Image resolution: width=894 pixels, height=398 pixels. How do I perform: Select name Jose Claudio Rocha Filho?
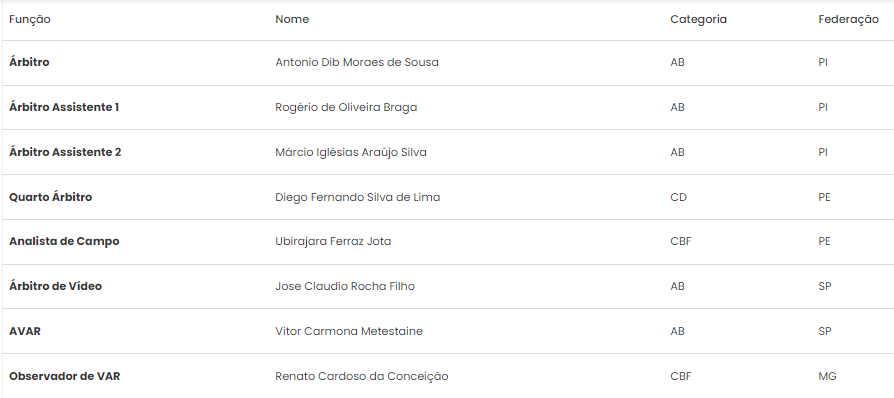tap(345, 286)
